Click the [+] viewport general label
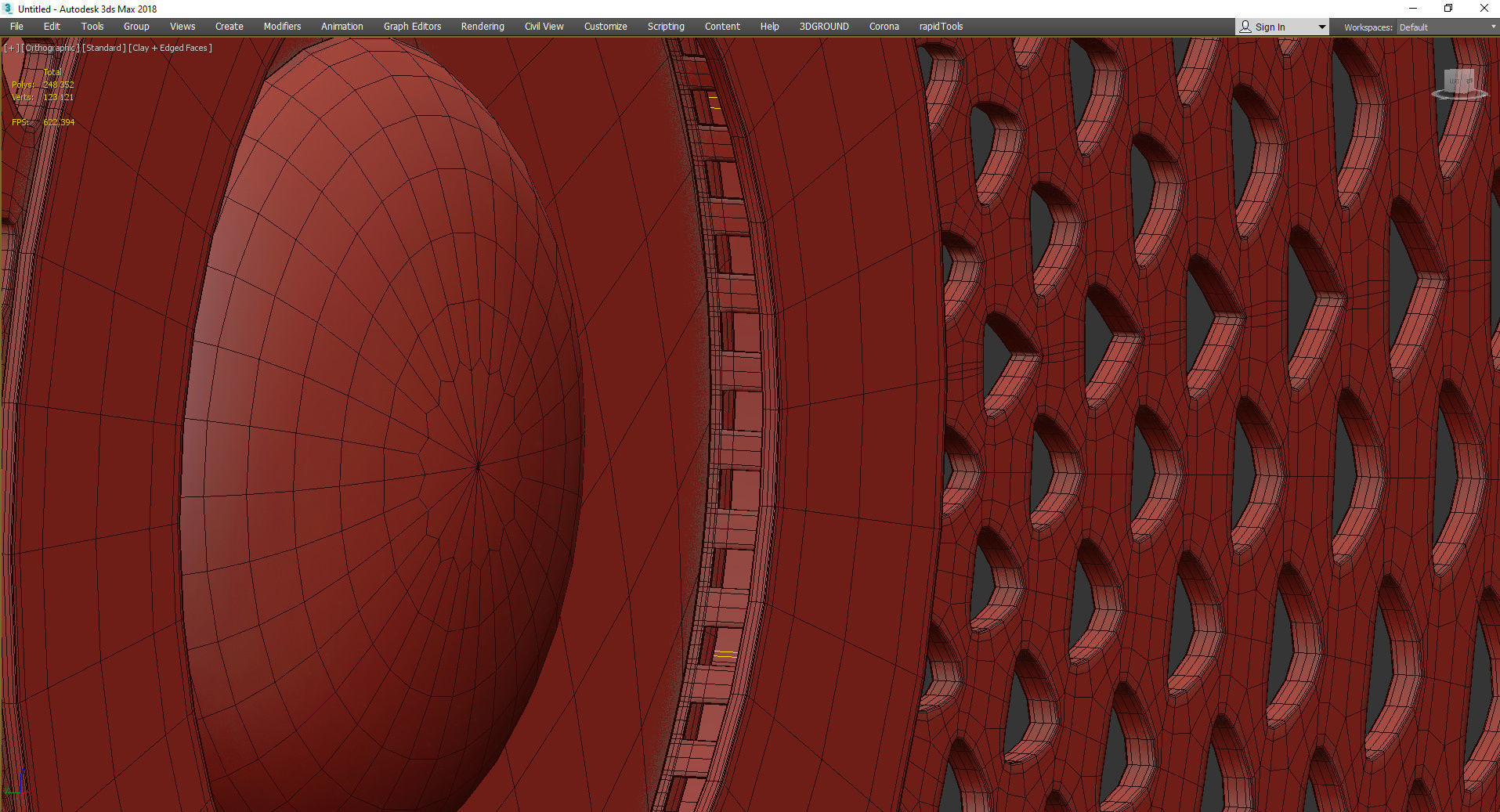 click(x=11, y=48)
